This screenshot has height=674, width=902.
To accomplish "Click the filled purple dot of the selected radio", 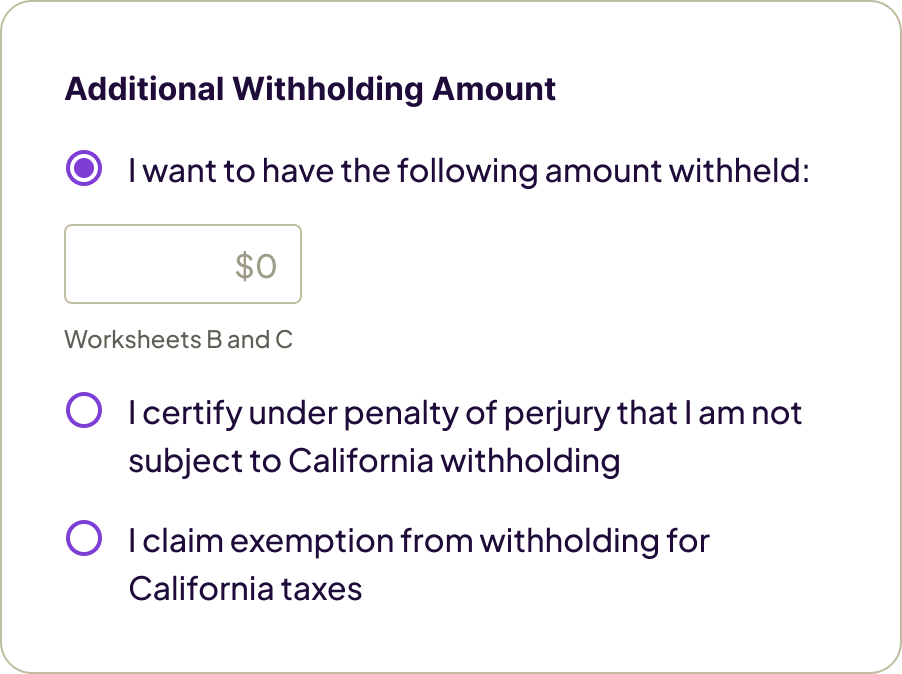I will click(84, 169).
